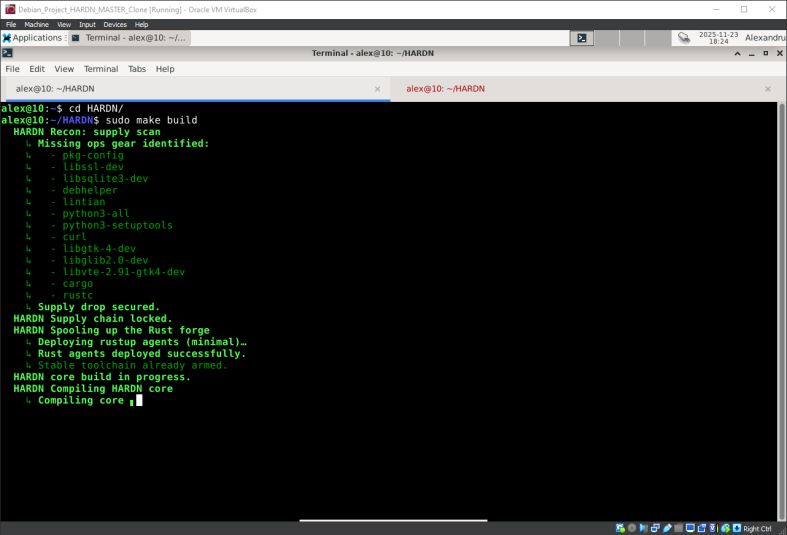This screenshot has width=787, height=535.
Task: Click the USB devices status icon
Action: [668, 528]
